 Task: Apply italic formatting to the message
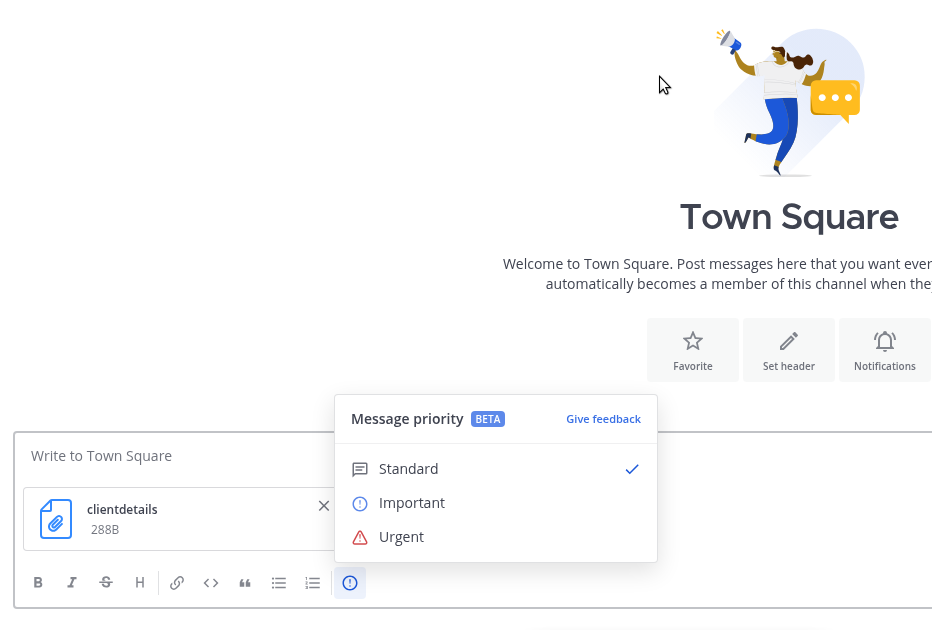pos(72,582)
